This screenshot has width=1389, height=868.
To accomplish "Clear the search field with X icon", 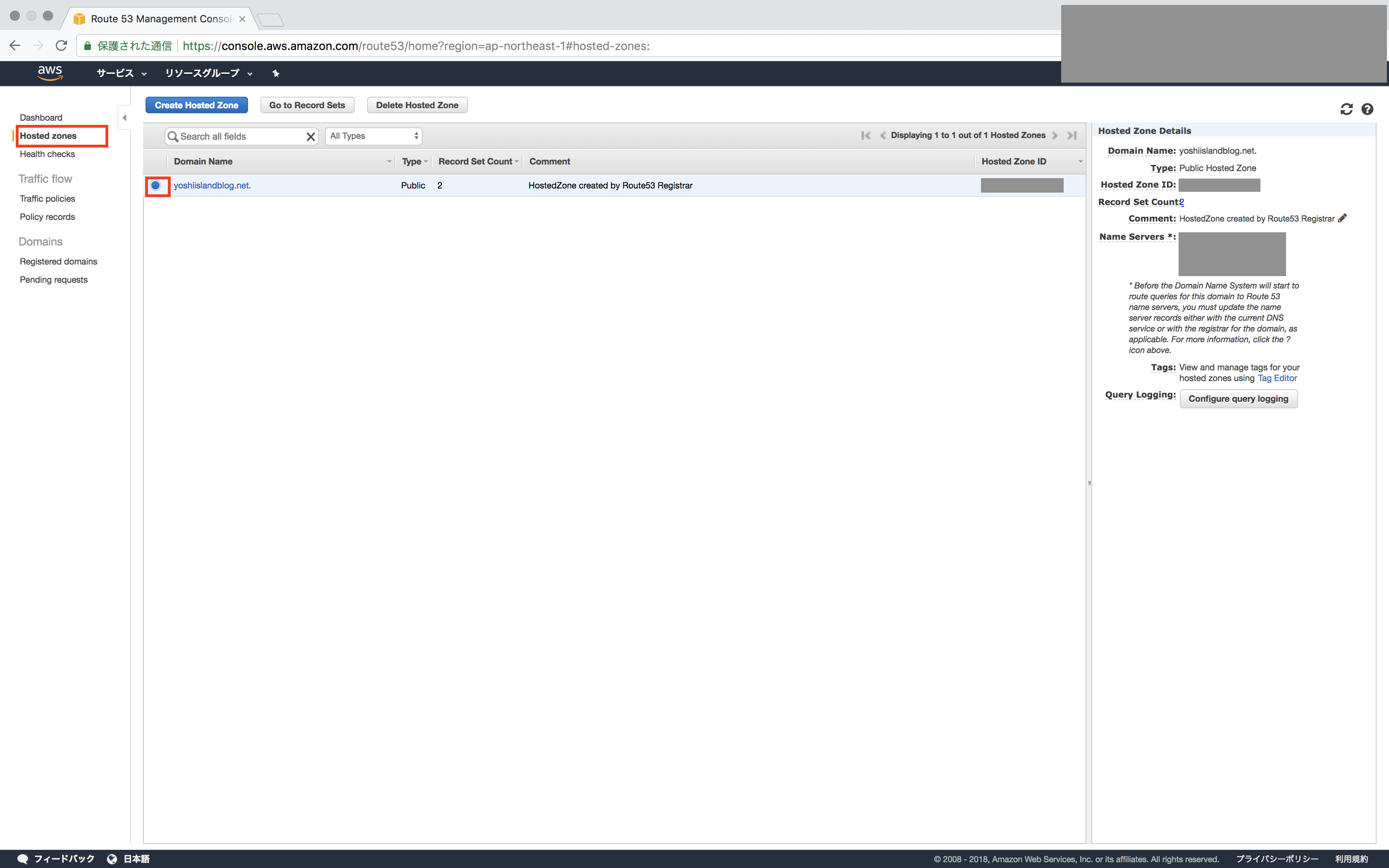I will [310, 137].
